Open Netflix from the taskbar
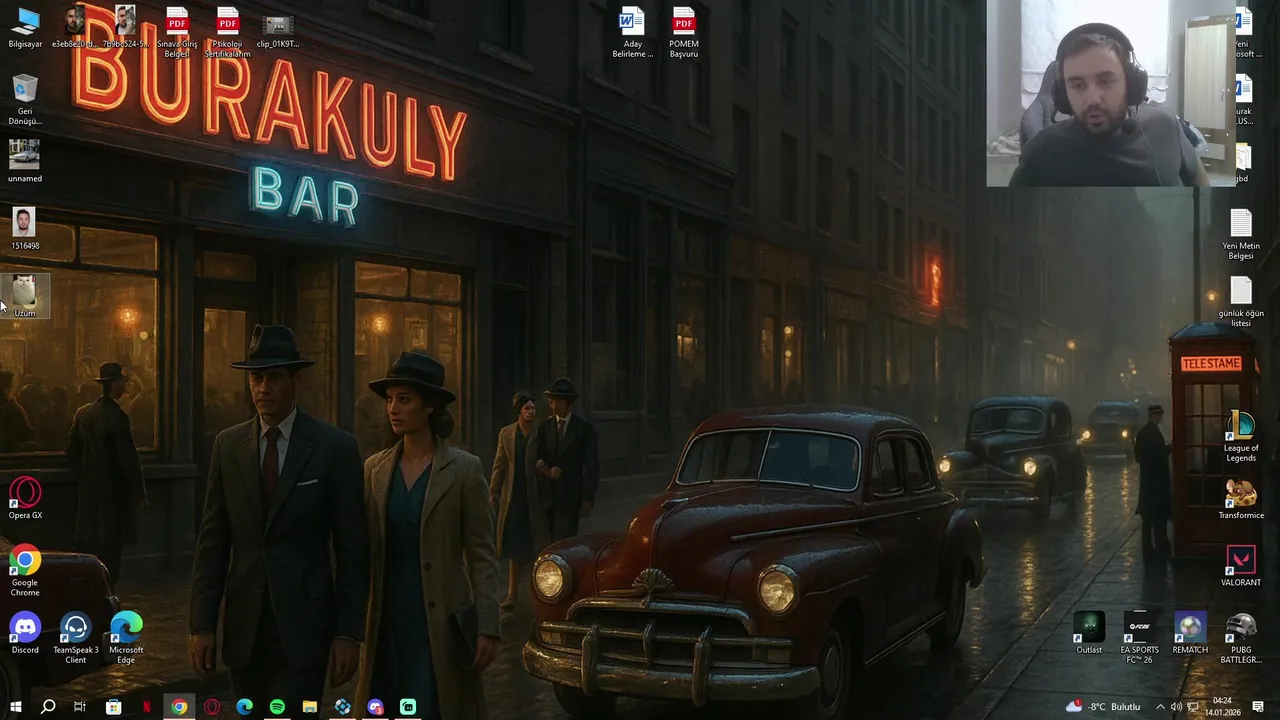Viewport: 1280px width, 720px height. [x=146, y=707]
